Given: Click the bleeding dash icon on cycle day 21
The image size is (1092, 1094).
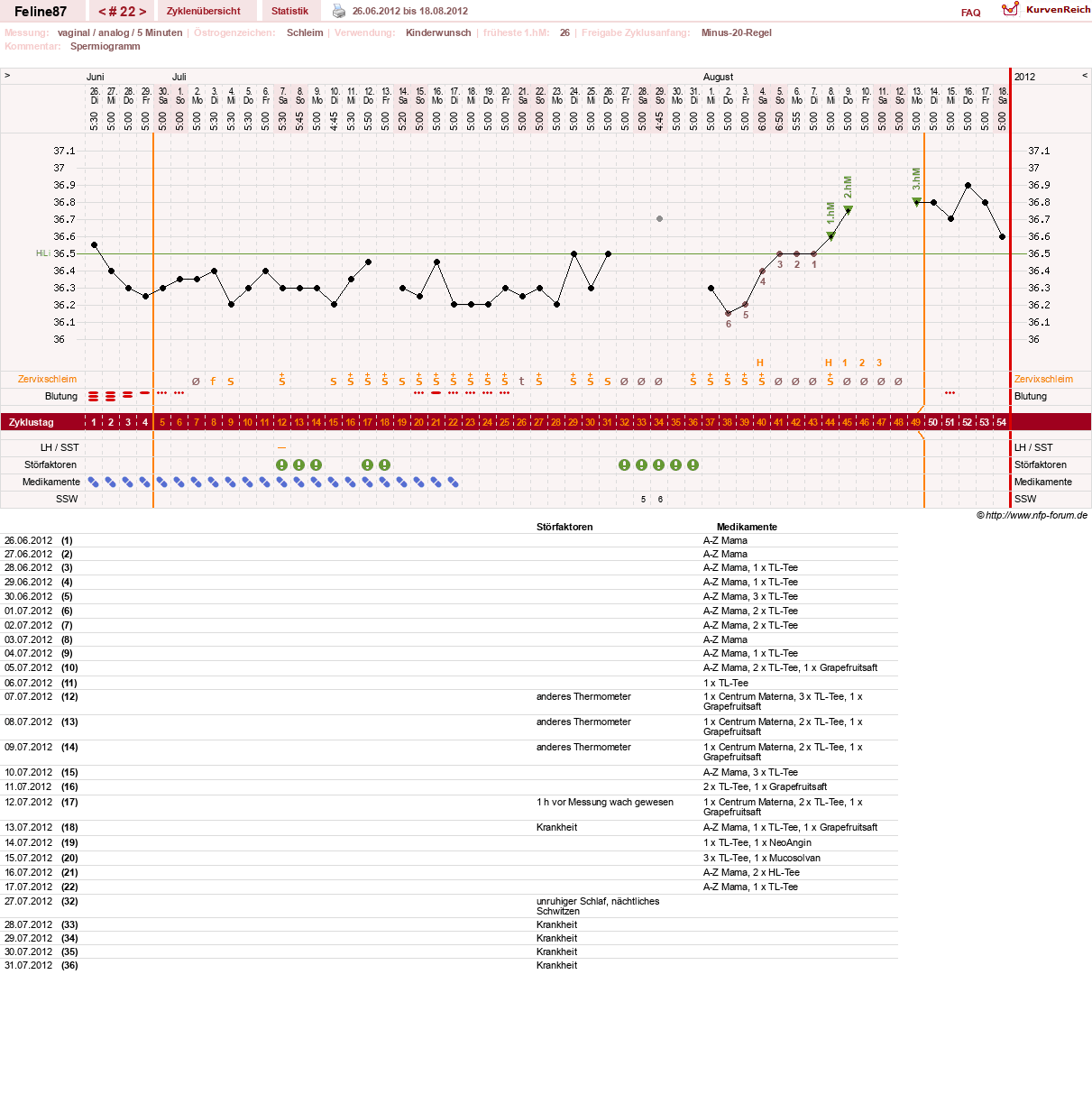Looking at the screenshot, I should coord(436,393).
